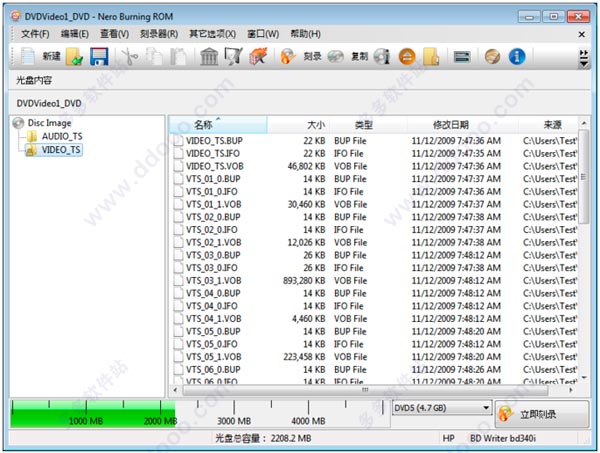Select the VTS_01_1.VOB file

(x=214, y=204)
